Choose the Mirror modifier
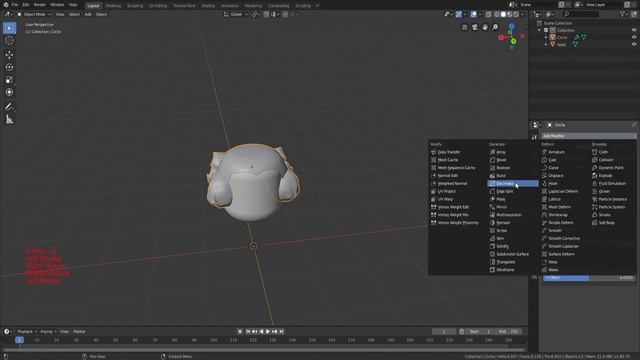The height and width of the screenshot is (360, 640). (501, 207)
